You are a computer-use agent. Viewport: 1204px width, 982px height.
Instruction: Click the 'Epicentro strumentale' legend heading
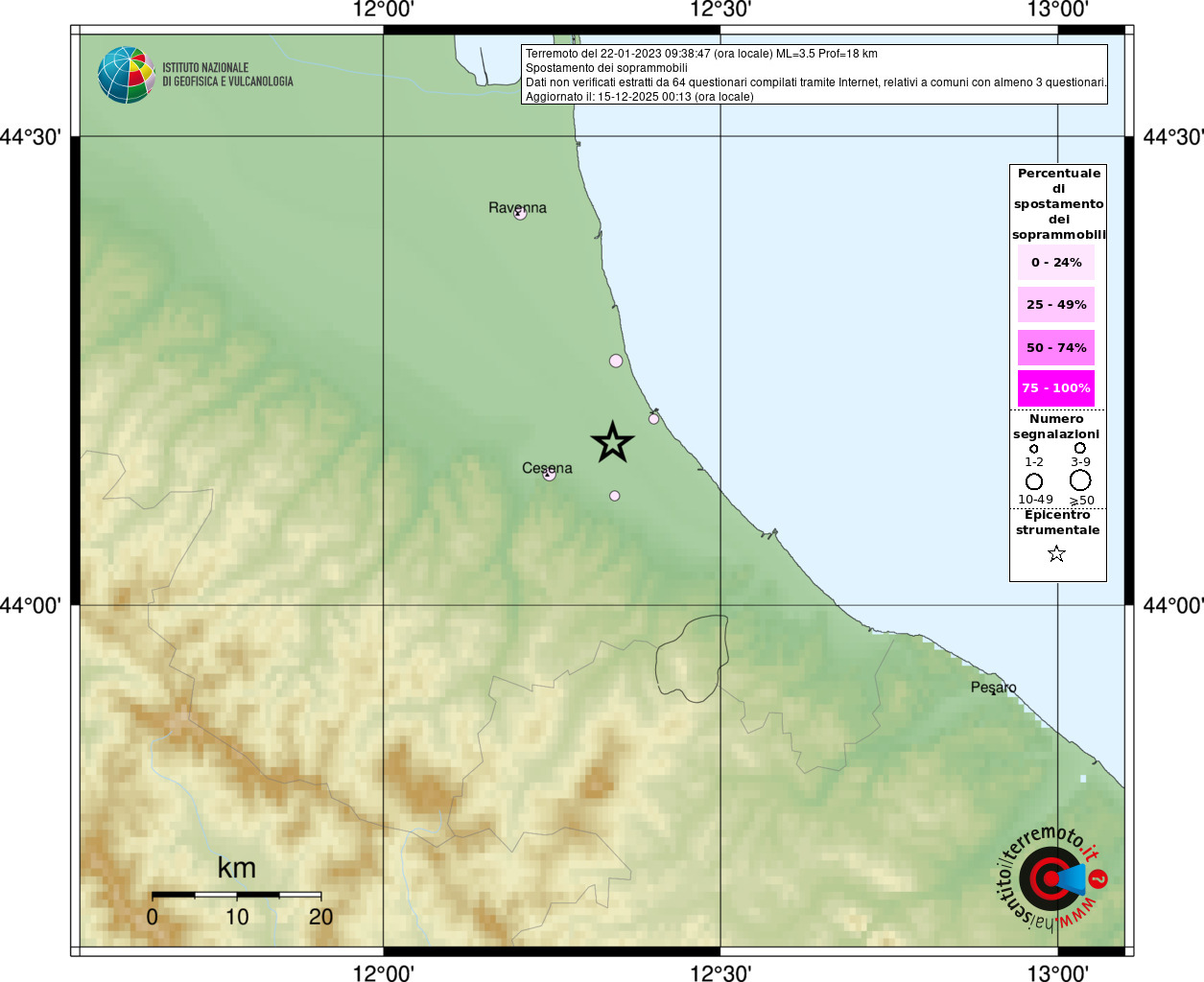pos(1058,522)
